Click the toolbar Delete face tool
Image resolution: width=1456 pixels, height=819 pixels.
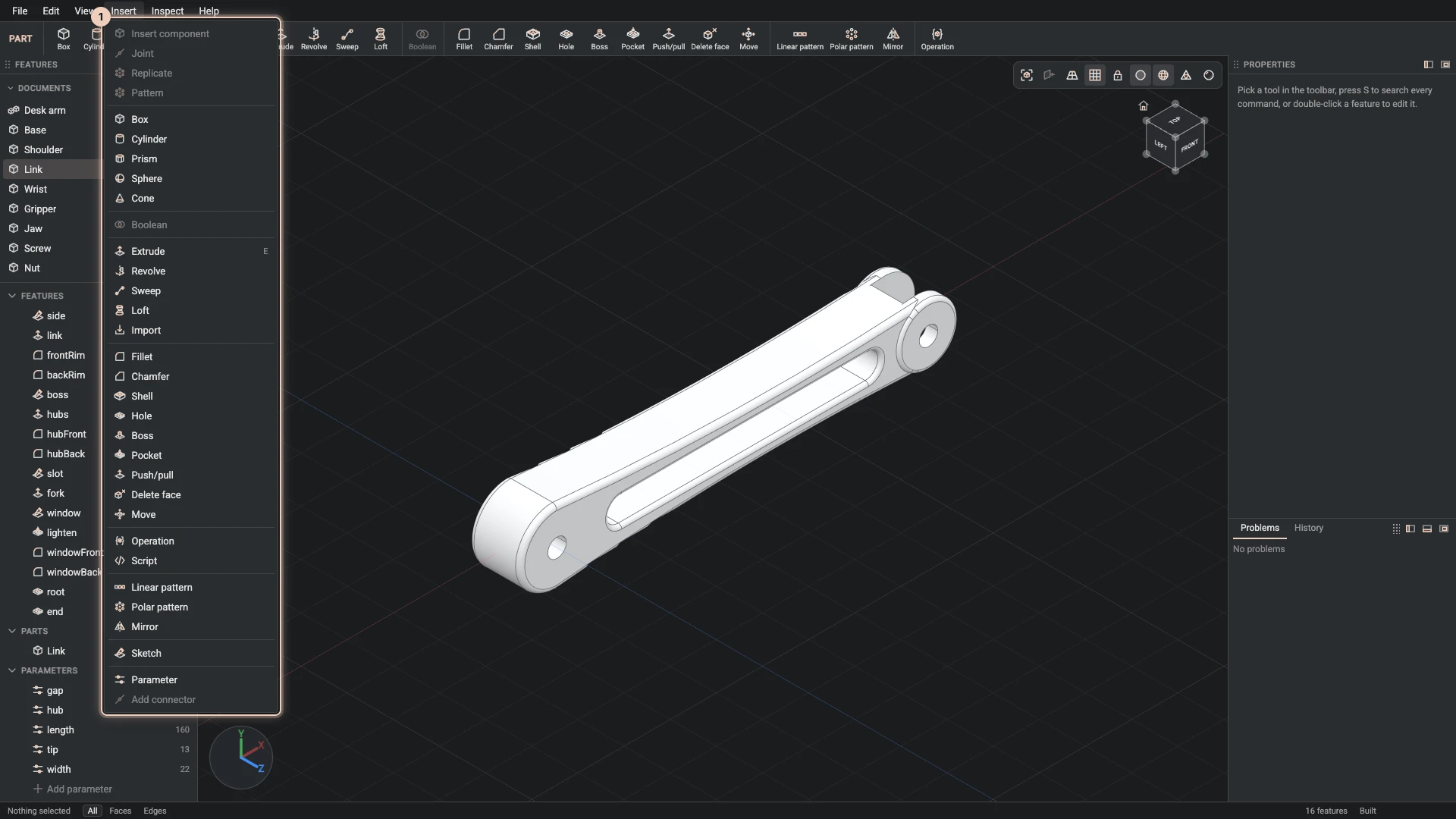pos(710,39)
